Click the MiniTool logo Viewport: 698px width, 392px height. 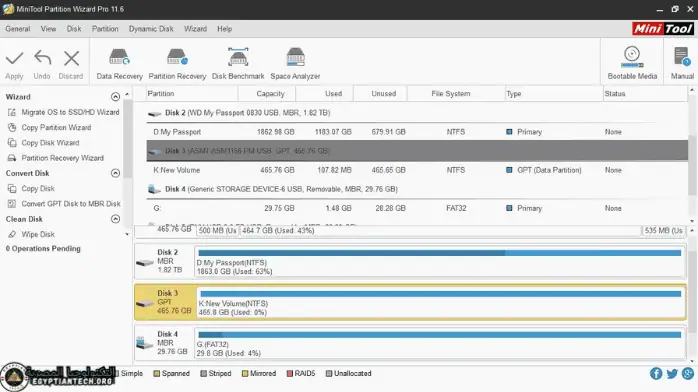pos(662,29)
